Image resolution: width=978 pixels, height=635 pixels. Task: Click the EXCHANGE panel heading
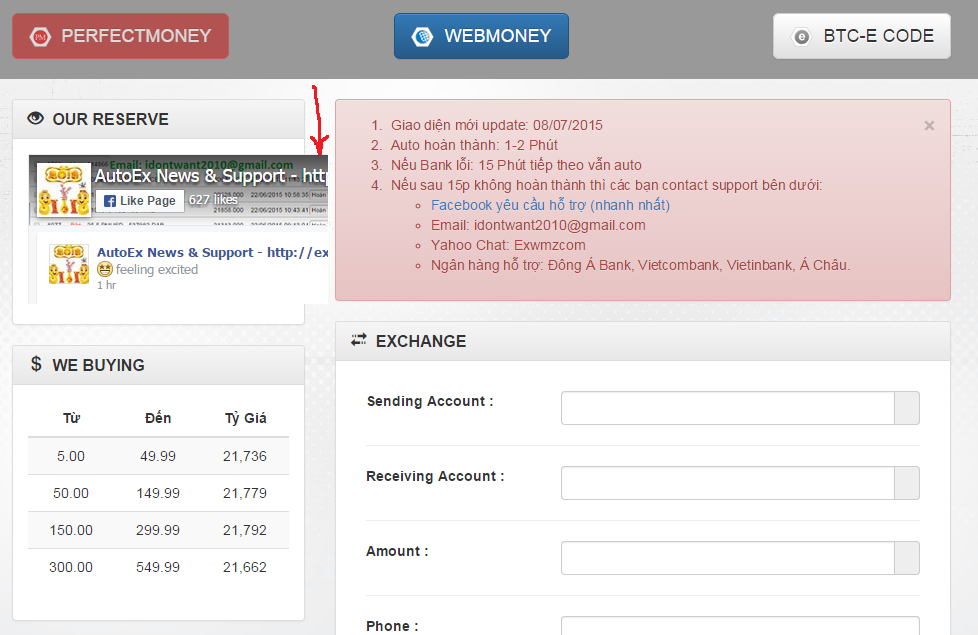click(421, 341)
